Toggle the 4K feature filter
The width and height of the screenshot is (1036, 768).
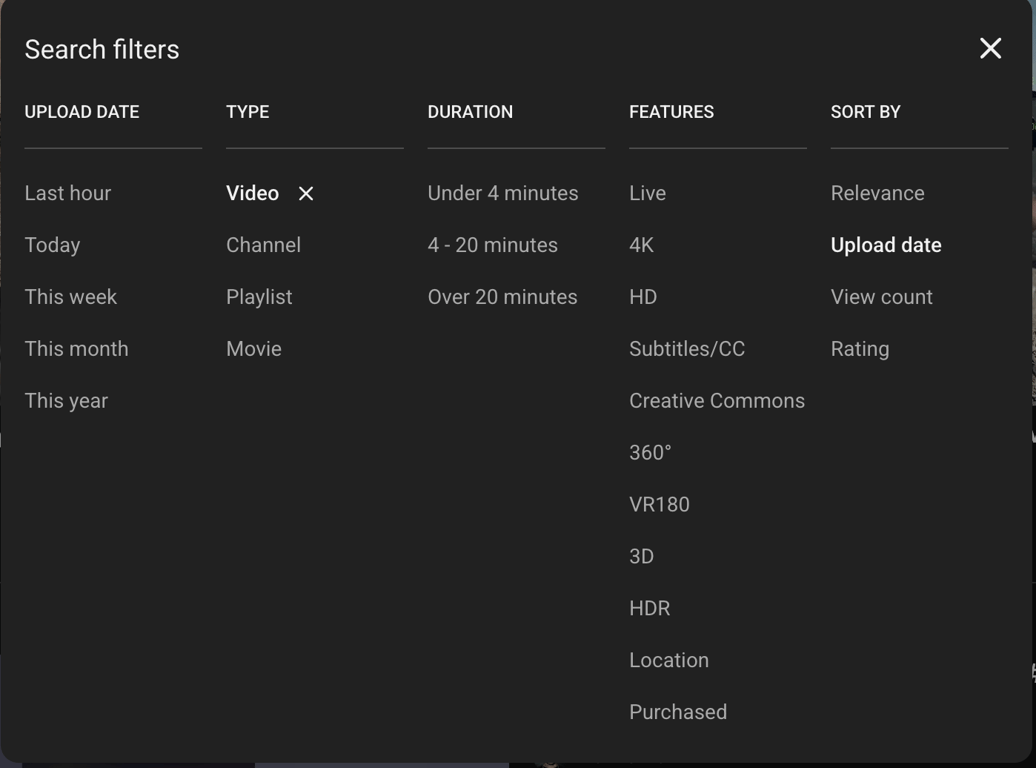(641, 245)
